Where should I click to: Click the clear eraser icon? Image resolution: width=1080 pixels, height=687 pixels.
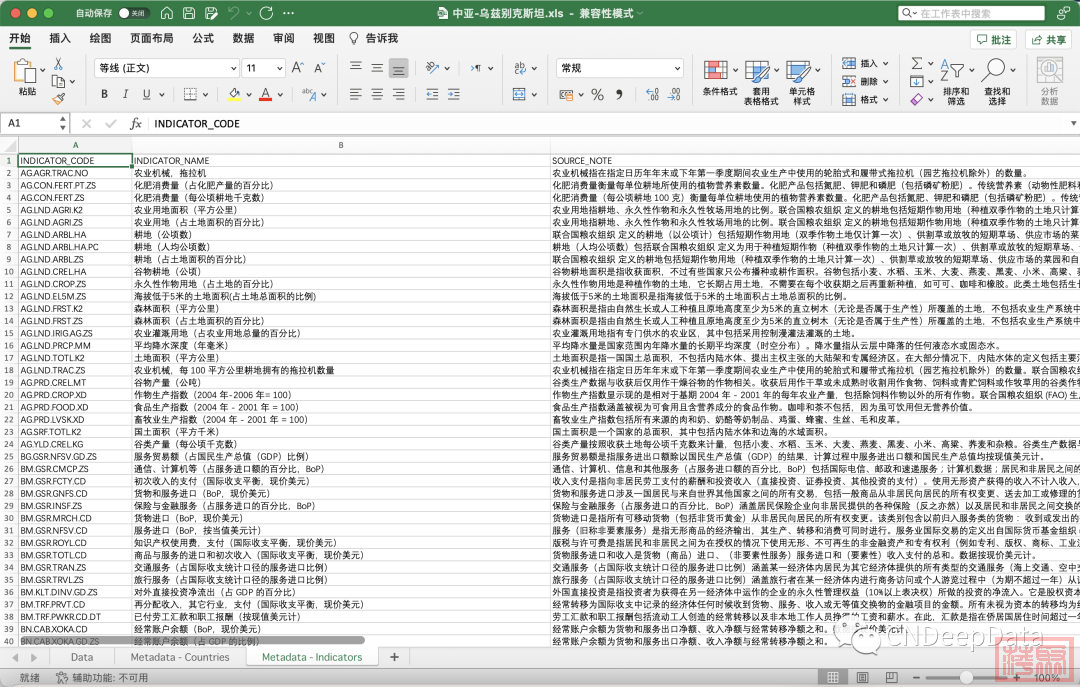point(916,99)
